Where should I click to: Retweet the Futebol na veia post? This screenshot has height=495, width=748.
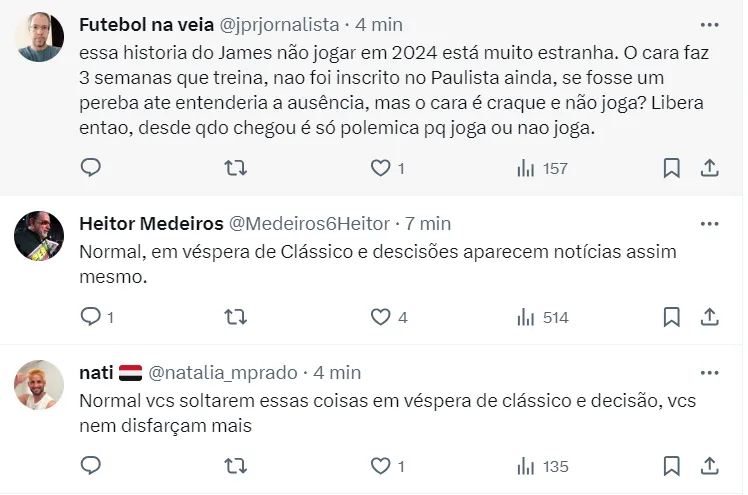pyautogui.click(x=235, y=168)
